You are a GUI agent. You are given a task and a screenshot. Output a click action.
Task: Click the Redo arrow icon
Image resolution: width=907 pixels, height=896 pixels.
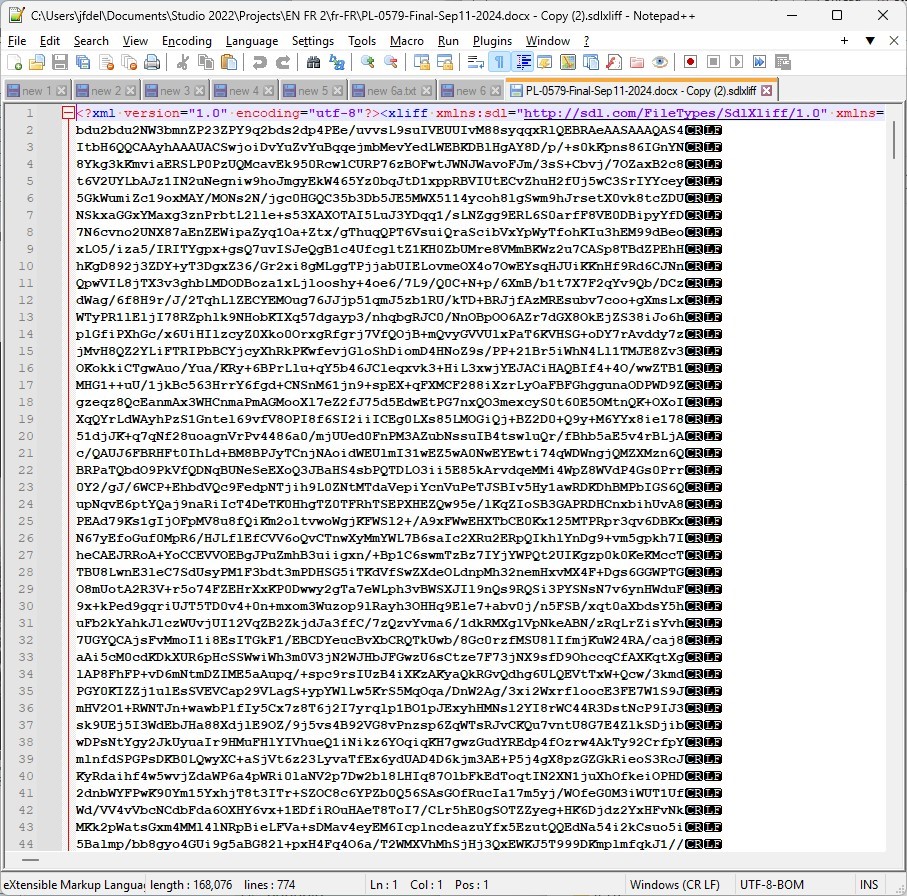(283, 62)
